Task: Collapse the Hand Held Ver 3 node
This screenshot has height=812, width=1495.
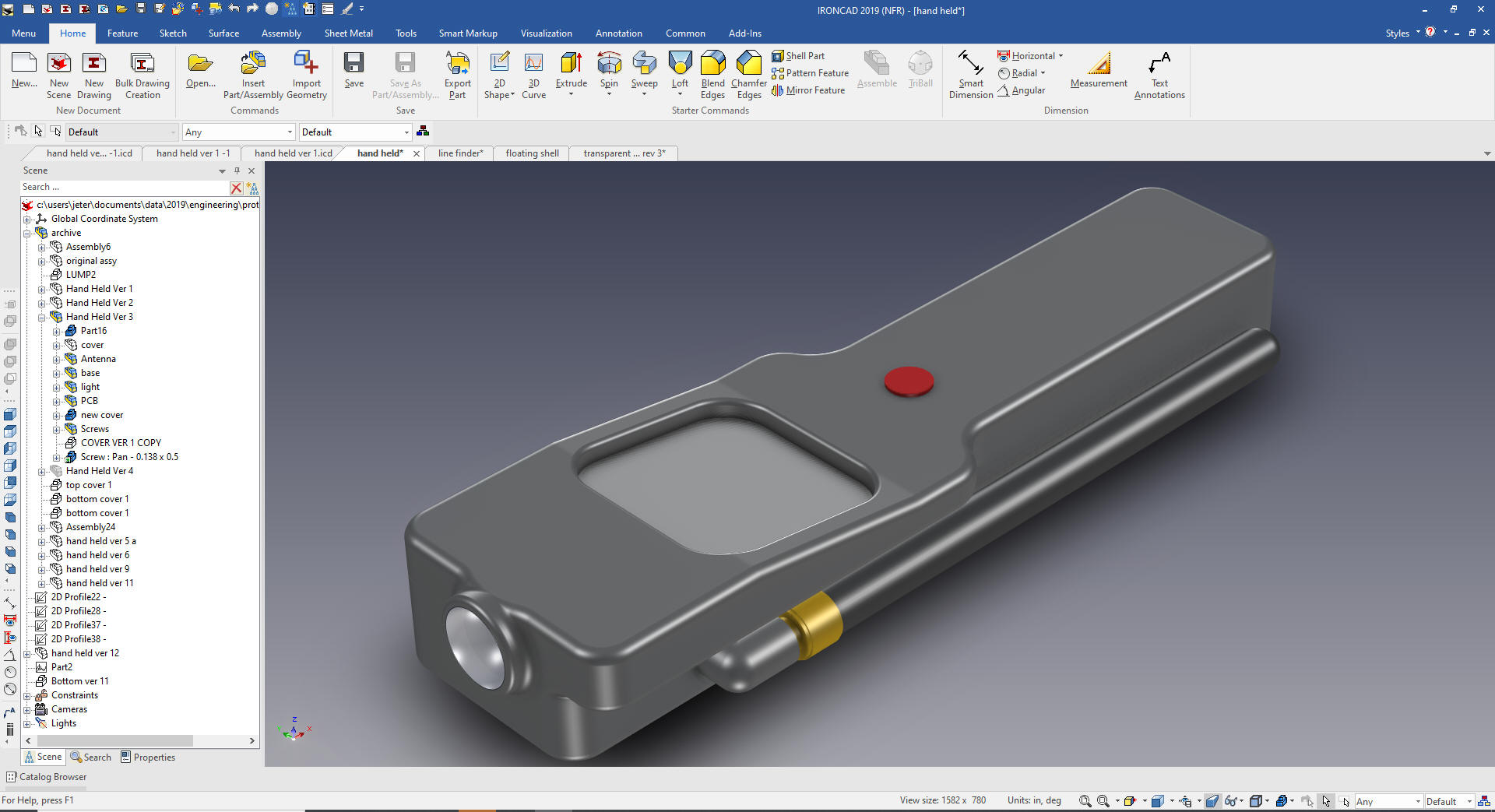Action: (42, 318)
